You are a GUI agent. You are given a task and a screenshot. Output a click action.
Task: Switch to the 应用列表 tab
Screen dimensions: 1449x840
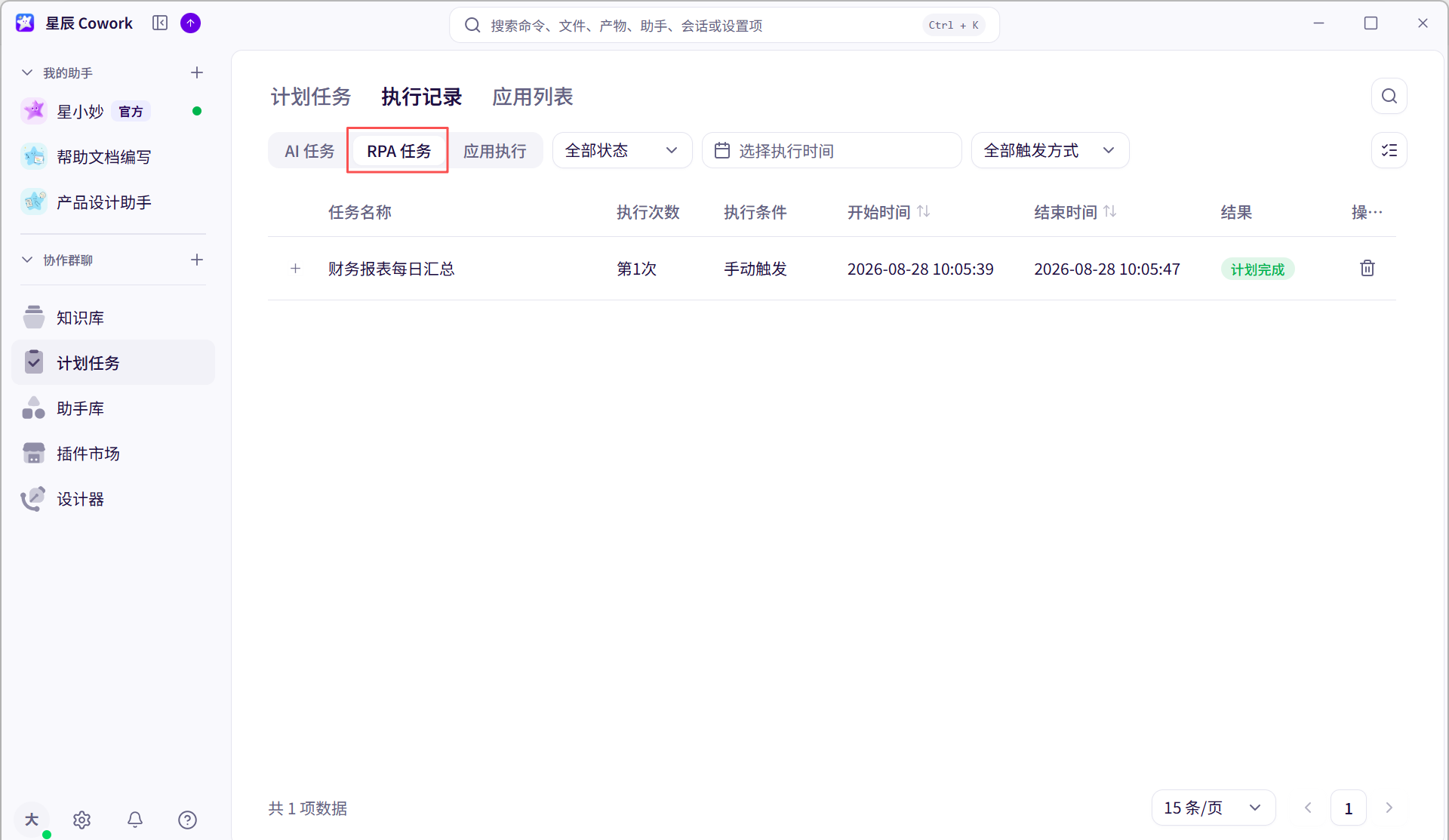point(533,97)
